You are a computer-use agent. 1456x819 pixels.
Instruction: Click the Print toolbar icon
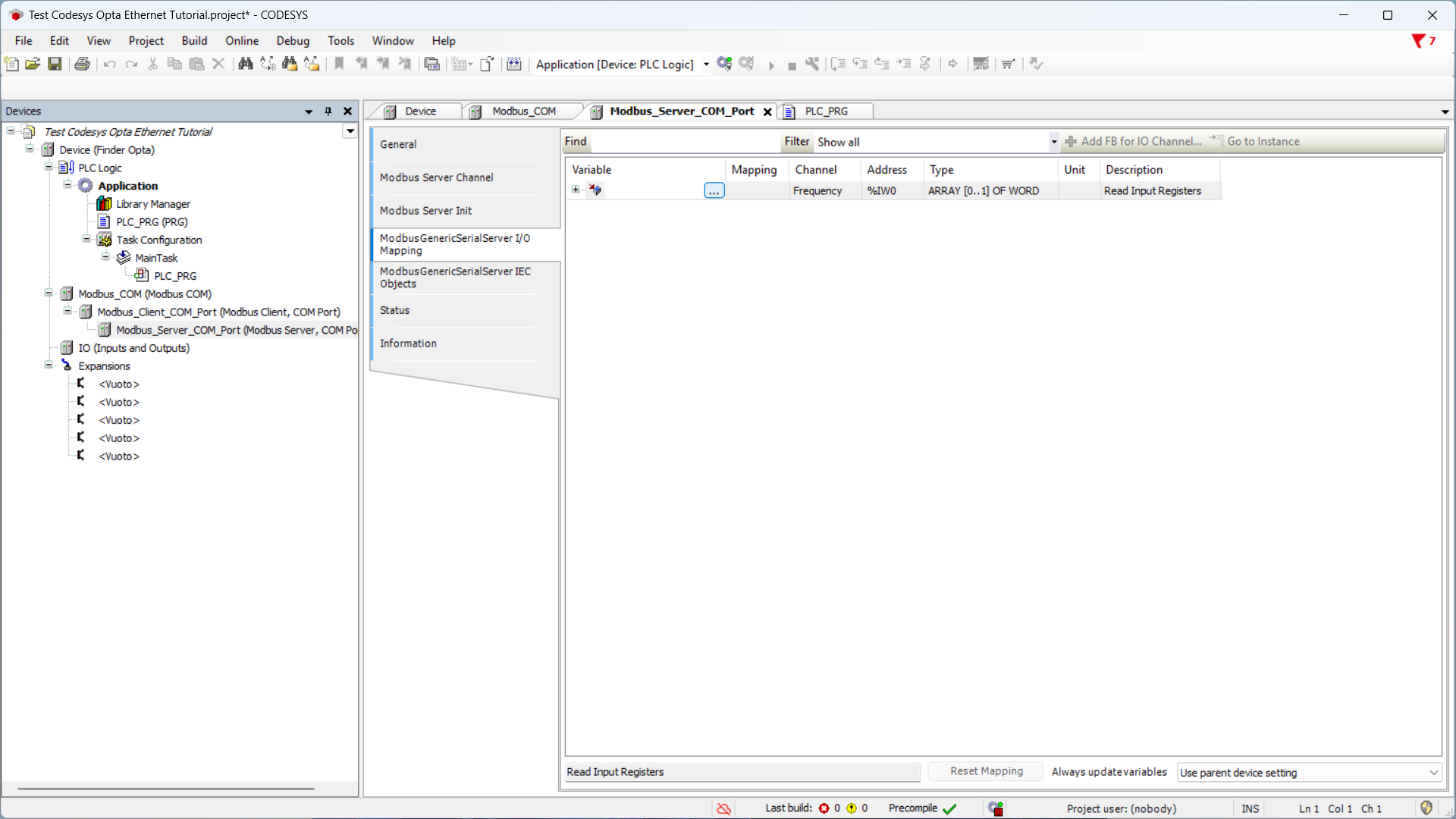tap(82, 64)
